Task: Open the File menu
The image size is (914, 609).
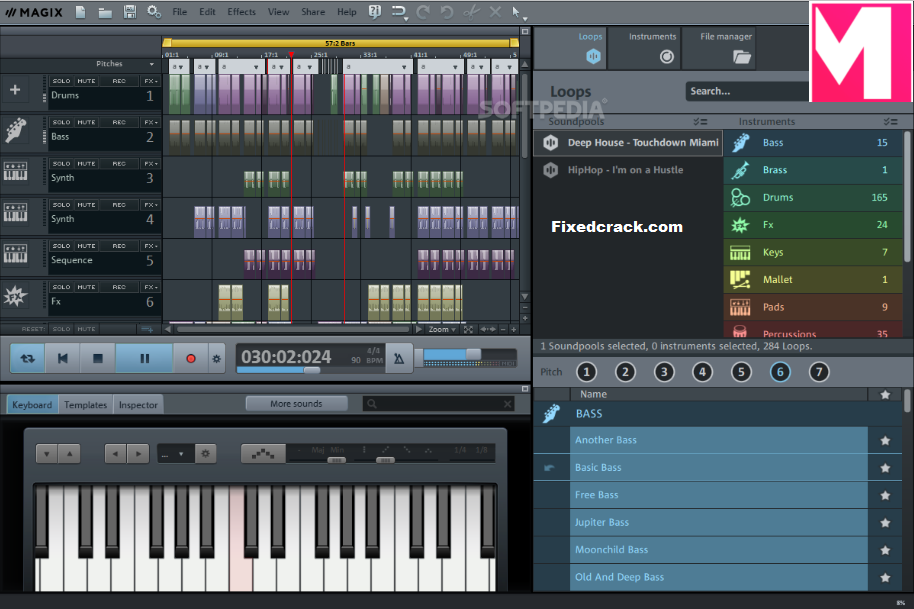Action: point(180,12)
